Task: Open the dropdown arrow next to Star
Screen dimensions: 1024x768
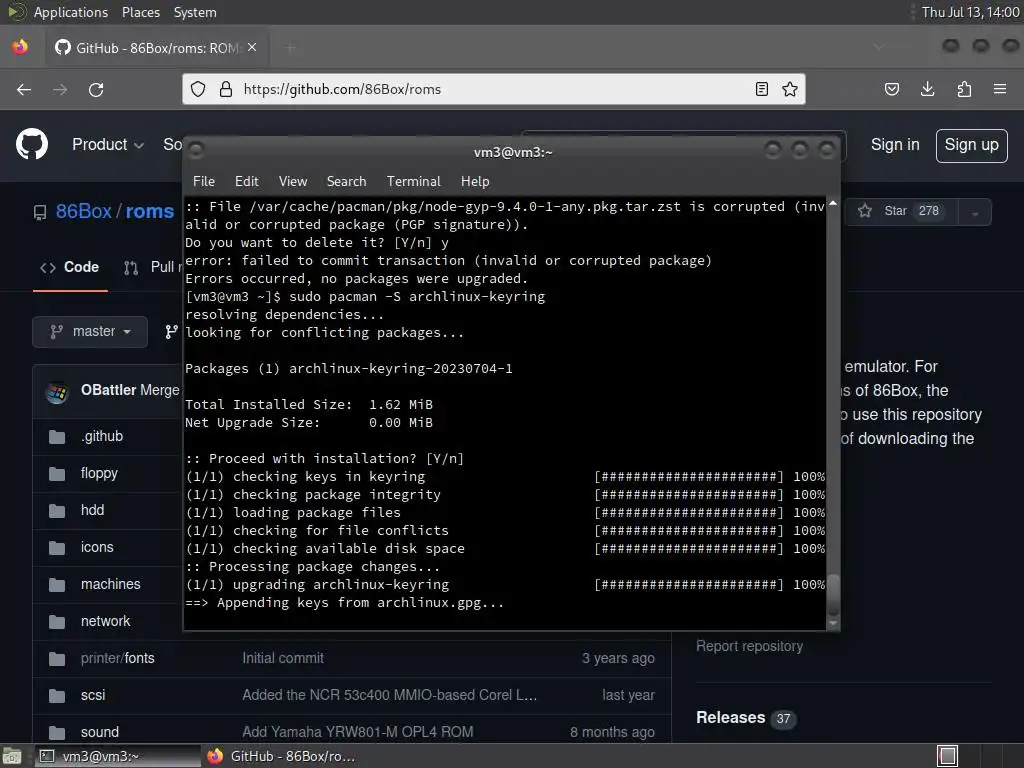Action: (975, 213)
